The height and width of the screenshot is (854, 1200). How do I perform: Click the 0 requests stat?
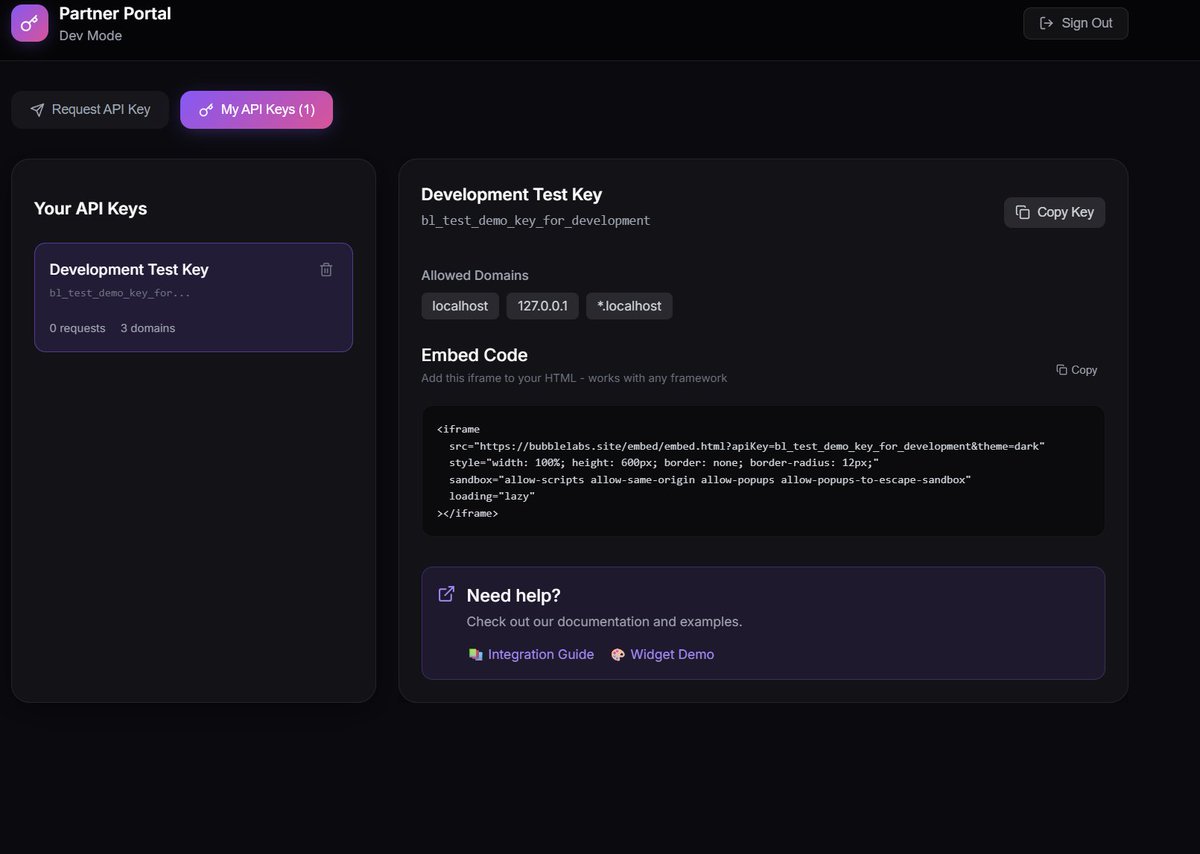77,328
